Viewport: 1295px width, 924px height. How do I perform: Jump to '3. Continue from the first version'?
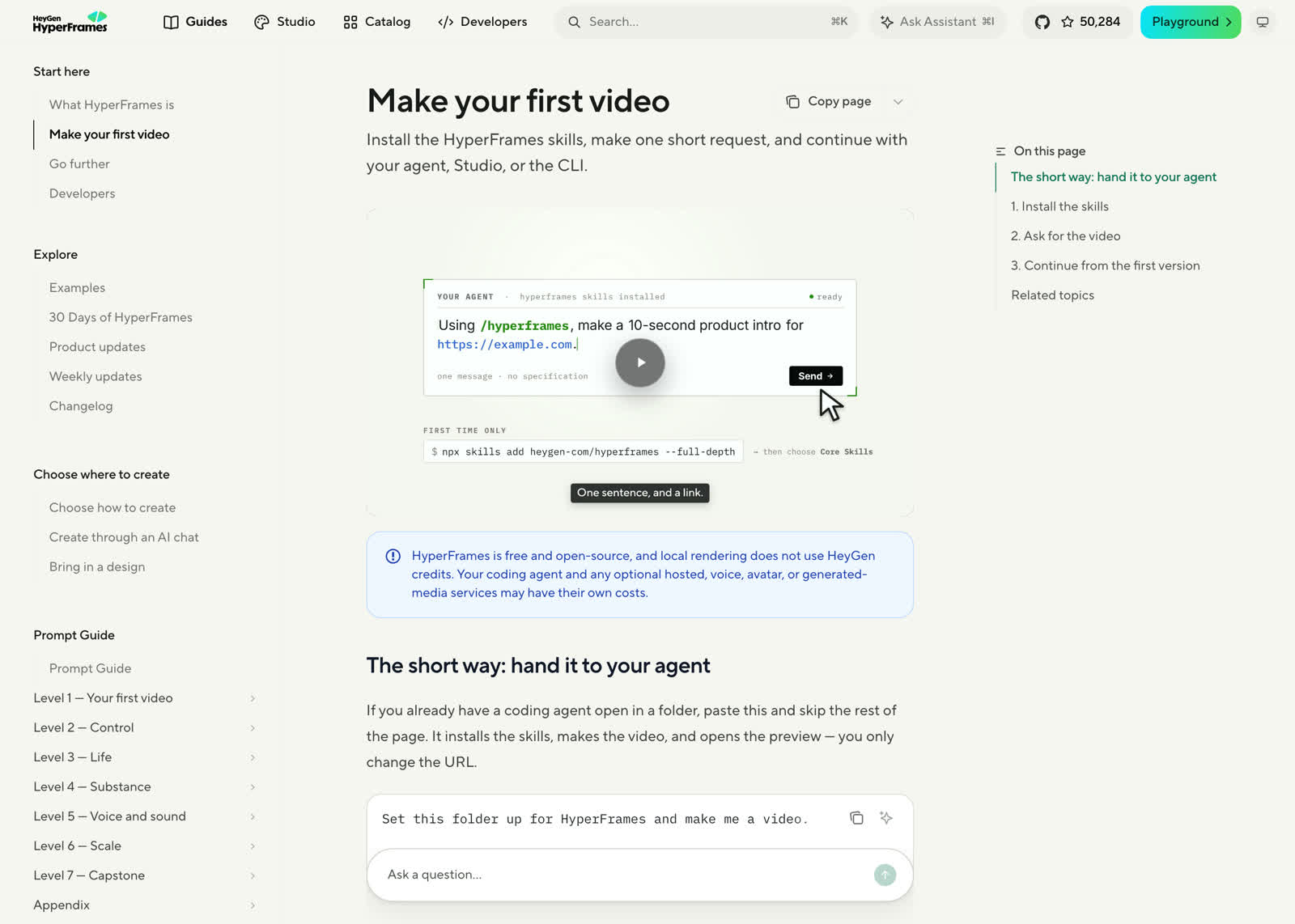[1105, 265]
